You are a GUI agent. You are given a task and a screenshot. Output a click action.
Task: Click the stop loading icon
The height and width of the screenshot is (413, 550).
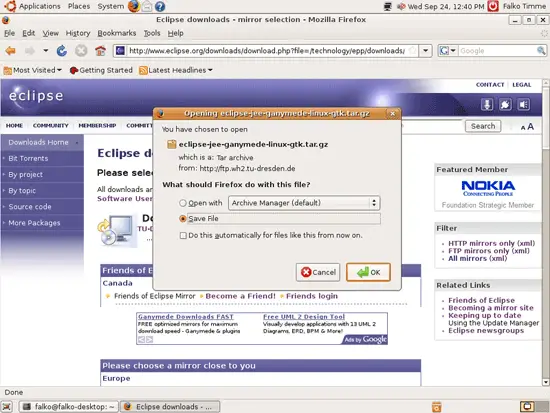click(x=81, y=51)
